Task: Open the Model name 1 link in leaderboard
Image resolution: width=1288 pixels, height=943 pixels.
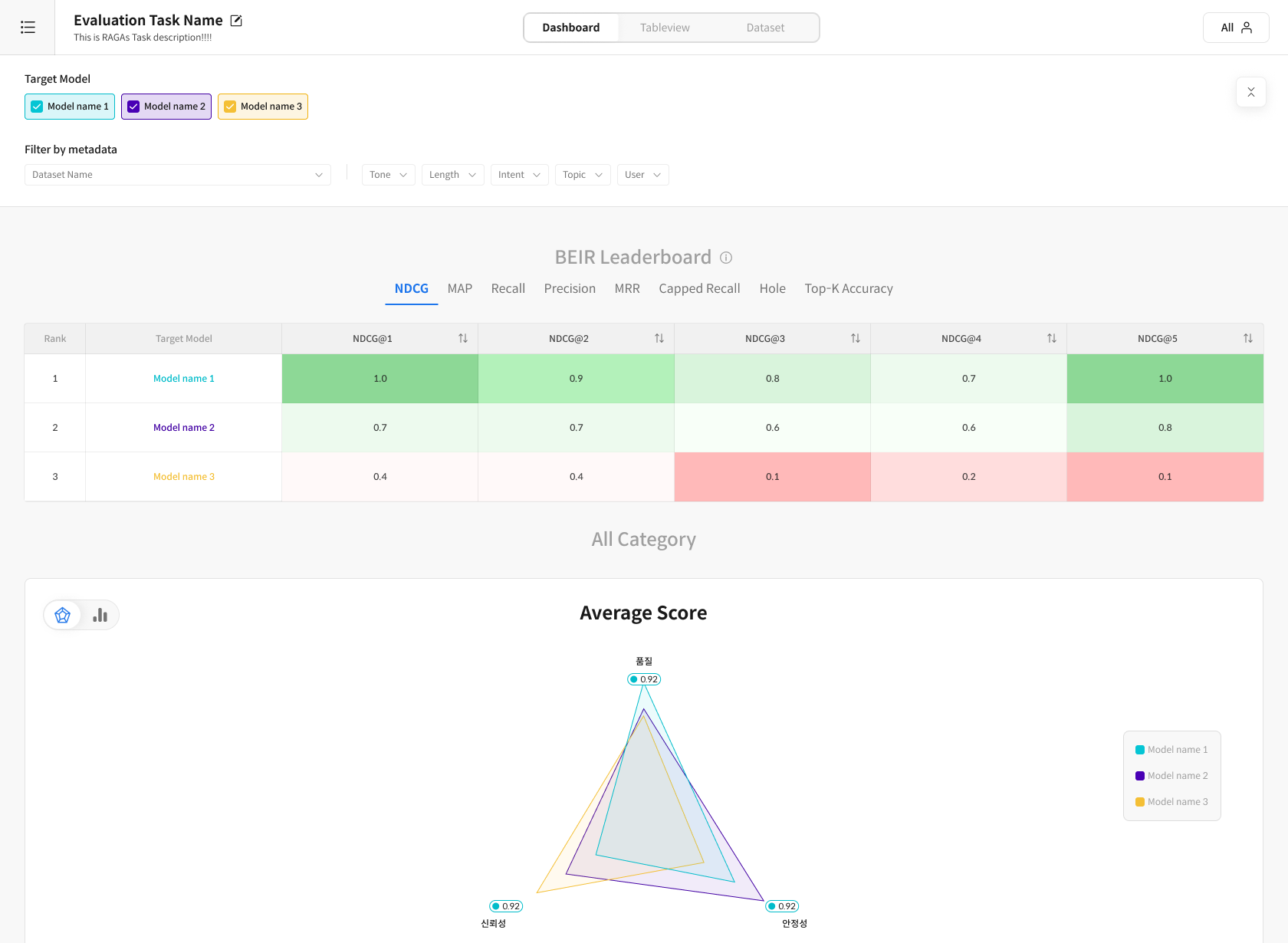Action: pos(183,379)
